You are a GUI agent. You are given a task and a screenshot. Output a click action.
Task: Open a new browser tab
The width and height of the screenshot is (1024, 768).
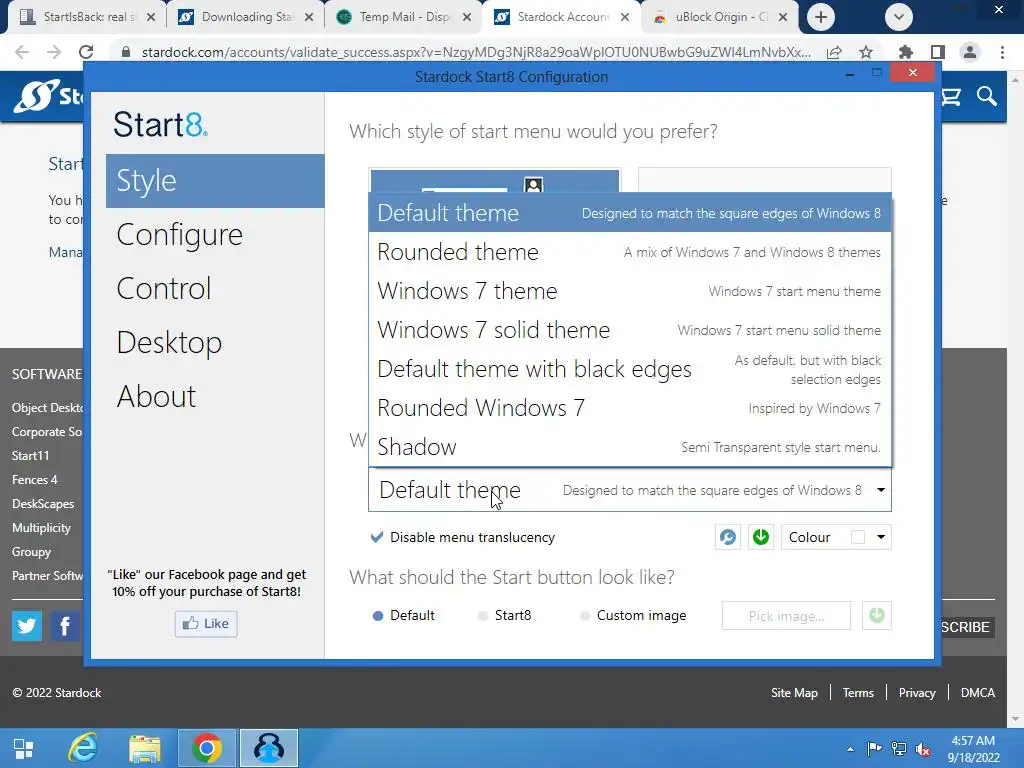tap(821, 17)
